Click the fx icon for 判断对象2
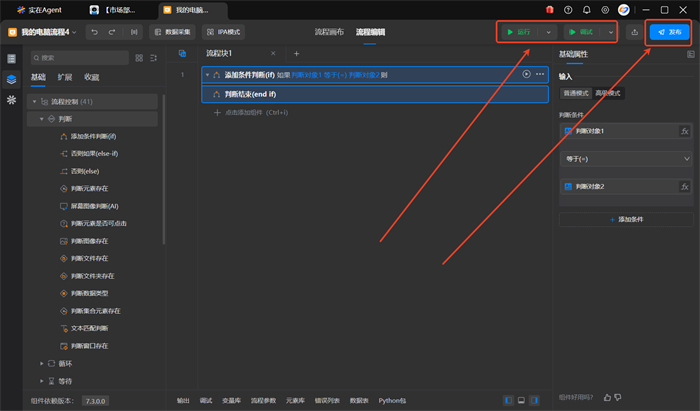The width and height of the screenshot is (700, 411). (685, 187)
